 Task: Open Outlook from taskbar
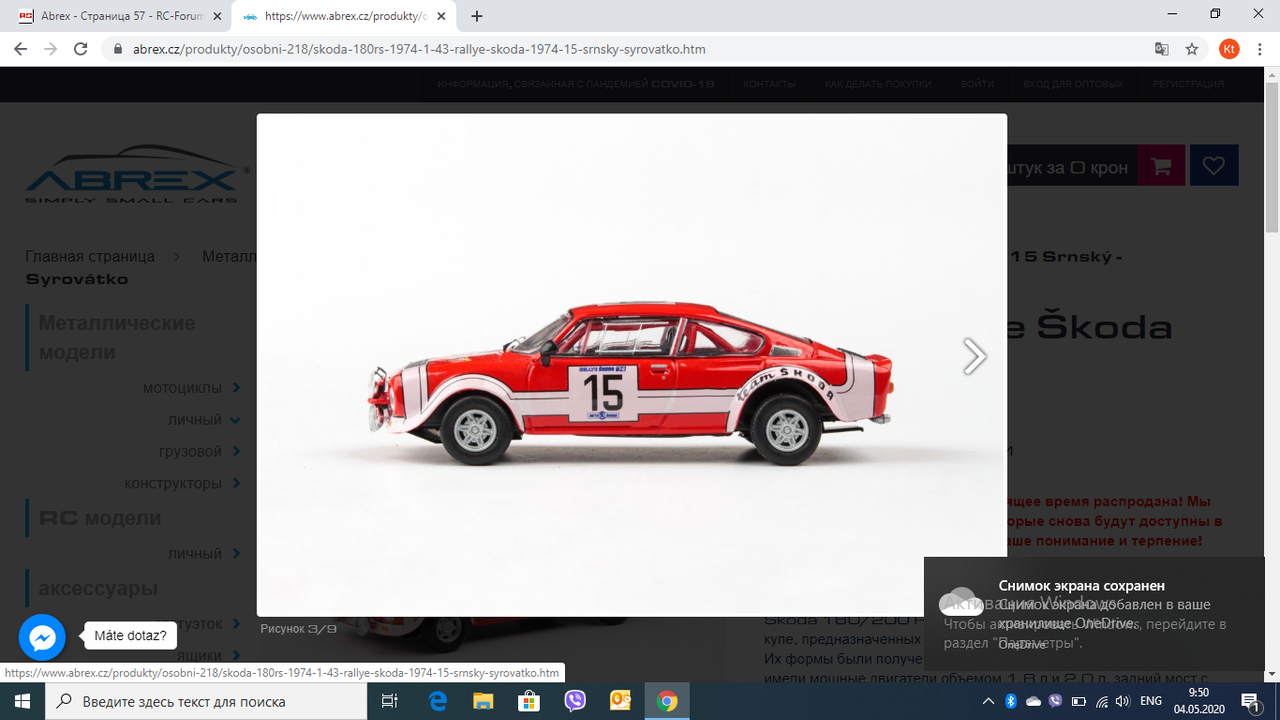620,701
